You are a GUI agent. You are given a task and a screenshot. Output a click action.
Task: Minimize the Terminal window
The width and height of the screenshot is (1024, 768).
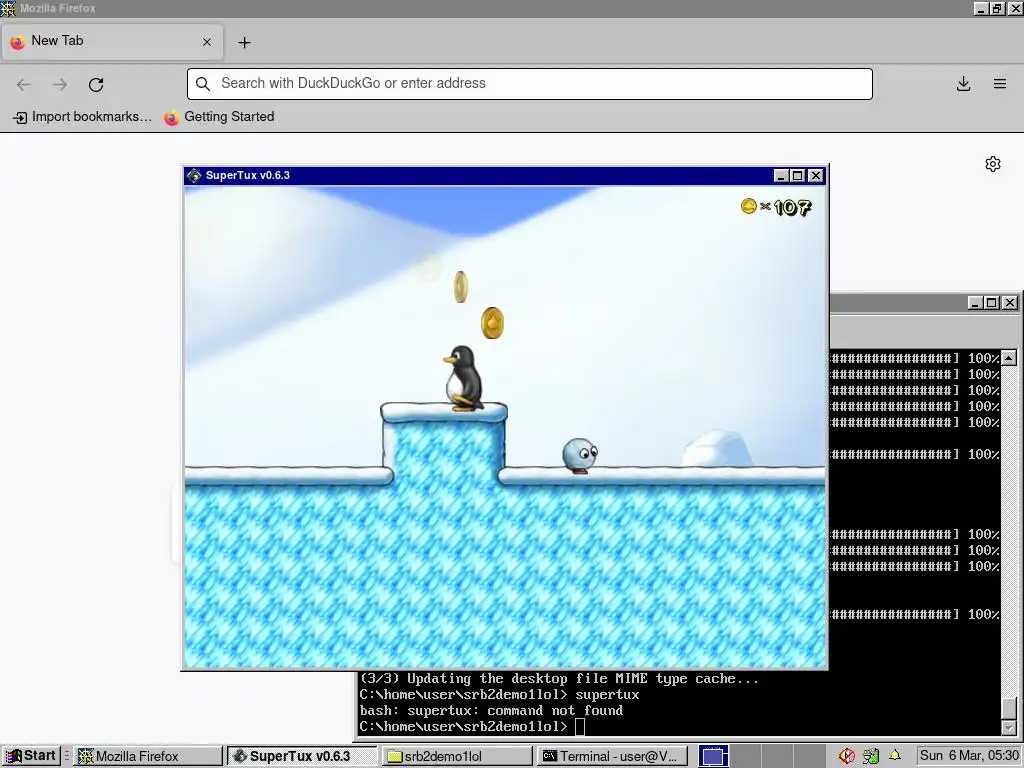(975, 302)
